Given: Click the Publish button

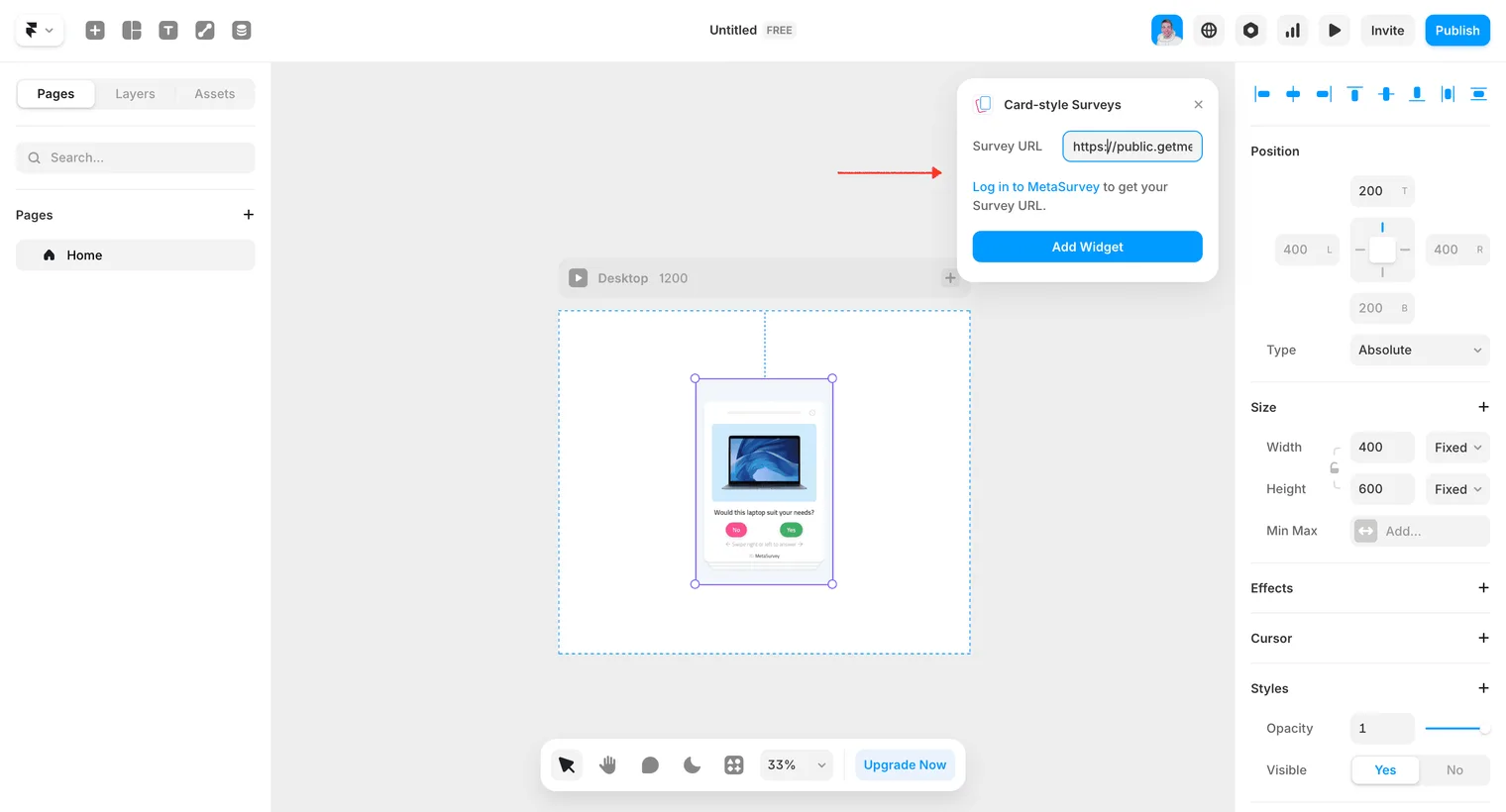Looking at the screenshot, I should 1457,31.
